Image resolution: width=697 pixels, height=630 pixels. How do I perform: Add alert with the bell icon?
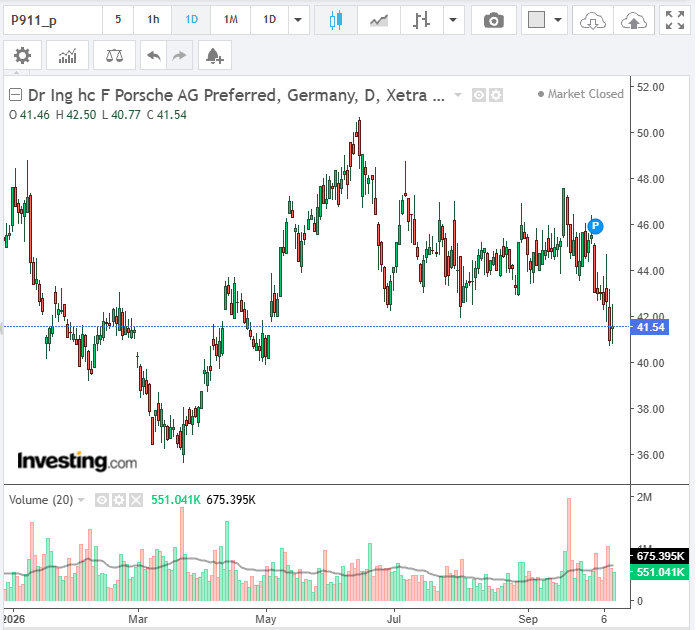(215, 56)
